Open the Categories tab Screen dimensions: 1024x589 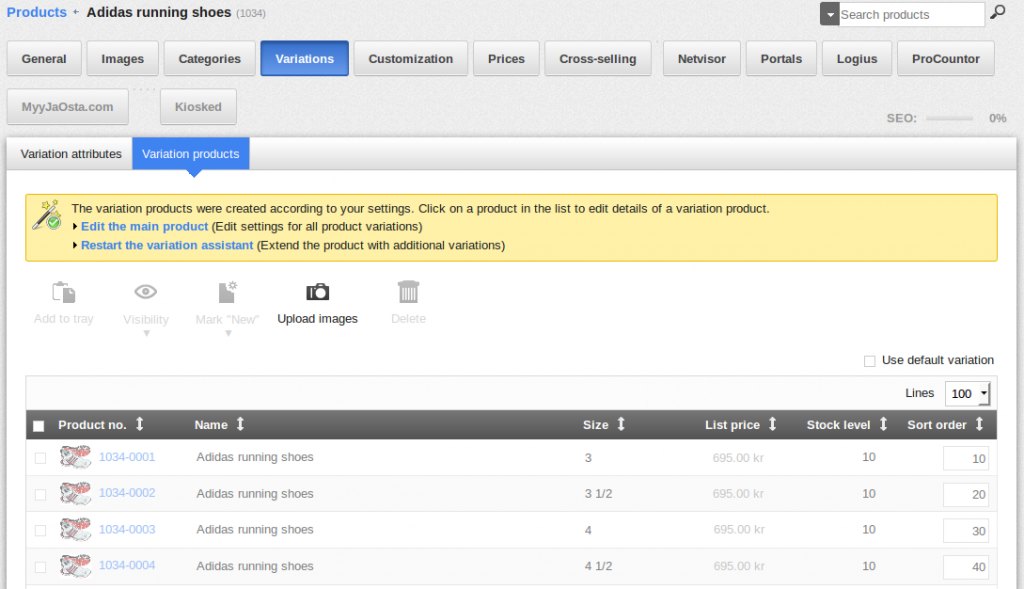coord(210,59)
